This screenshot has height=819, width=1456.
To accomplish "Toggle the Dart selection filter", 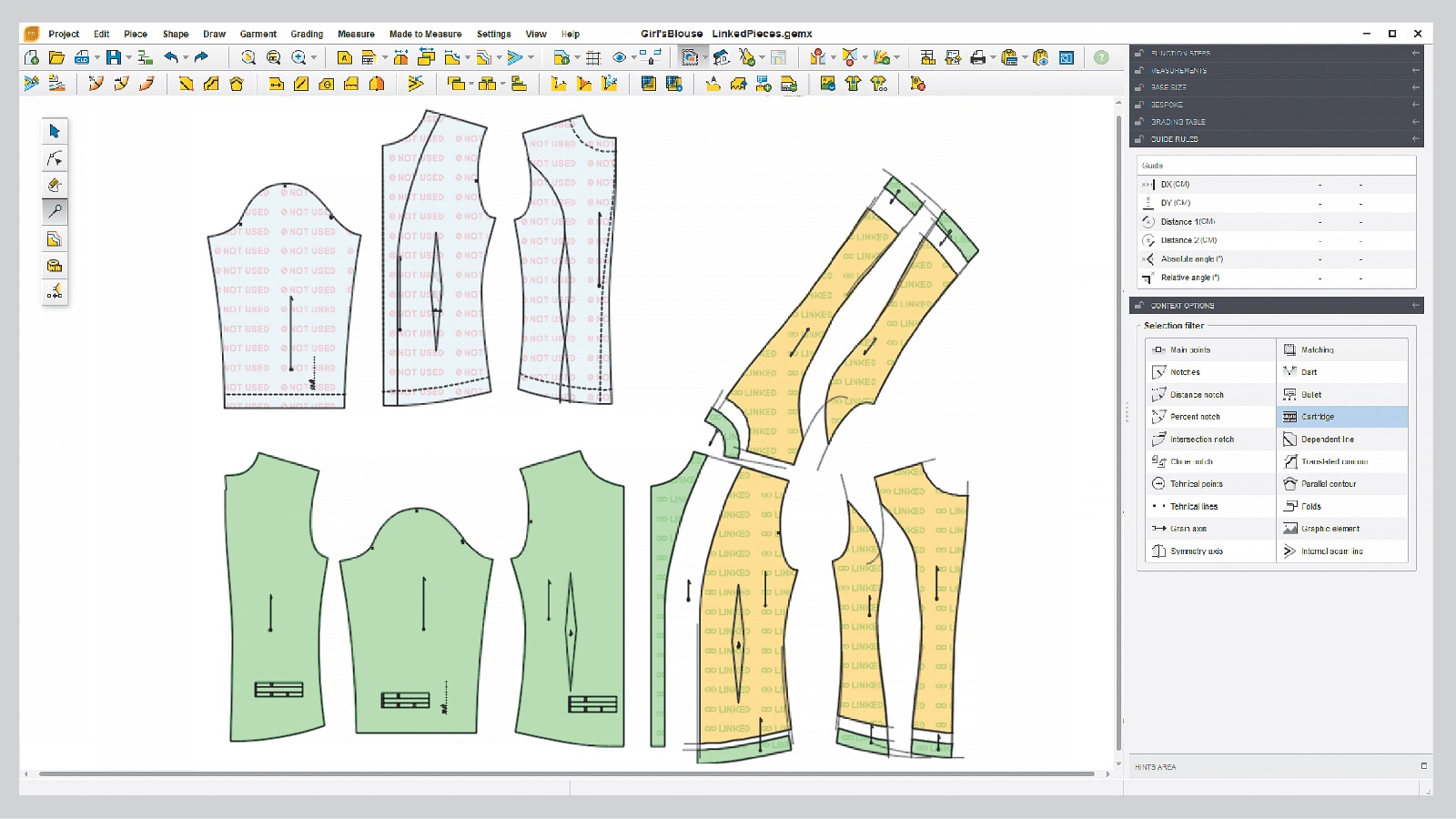I will pos(1342,372).
